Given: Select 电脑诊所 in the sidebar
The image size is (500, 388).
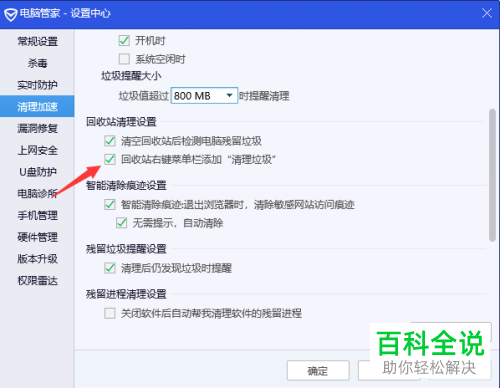Looking at the screenshot, I should click(37, 194).
